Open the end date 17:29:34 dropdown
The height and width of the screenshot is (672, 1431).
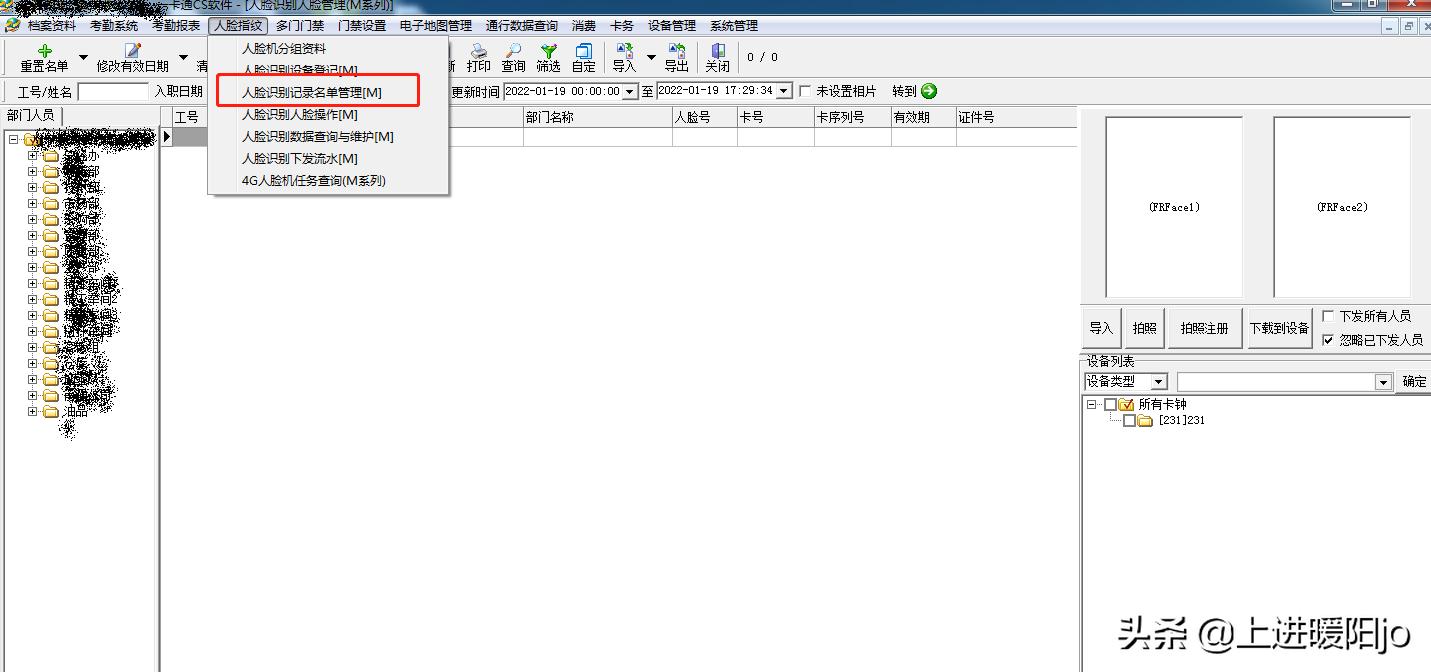(x=784, y=91)
